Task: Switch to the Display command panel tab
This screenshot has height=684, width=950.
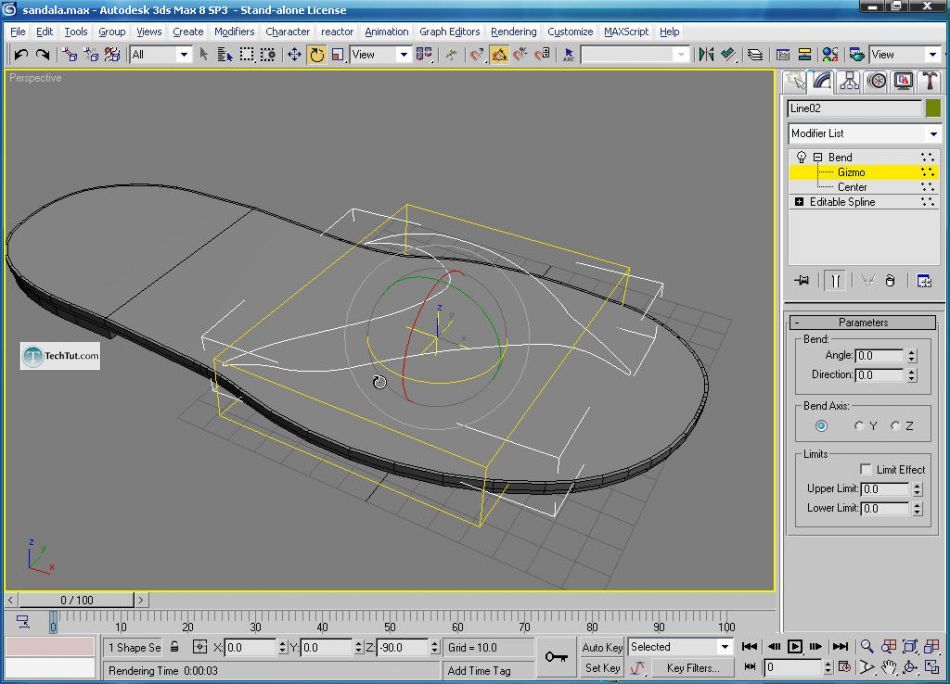Action: [903, 81]
